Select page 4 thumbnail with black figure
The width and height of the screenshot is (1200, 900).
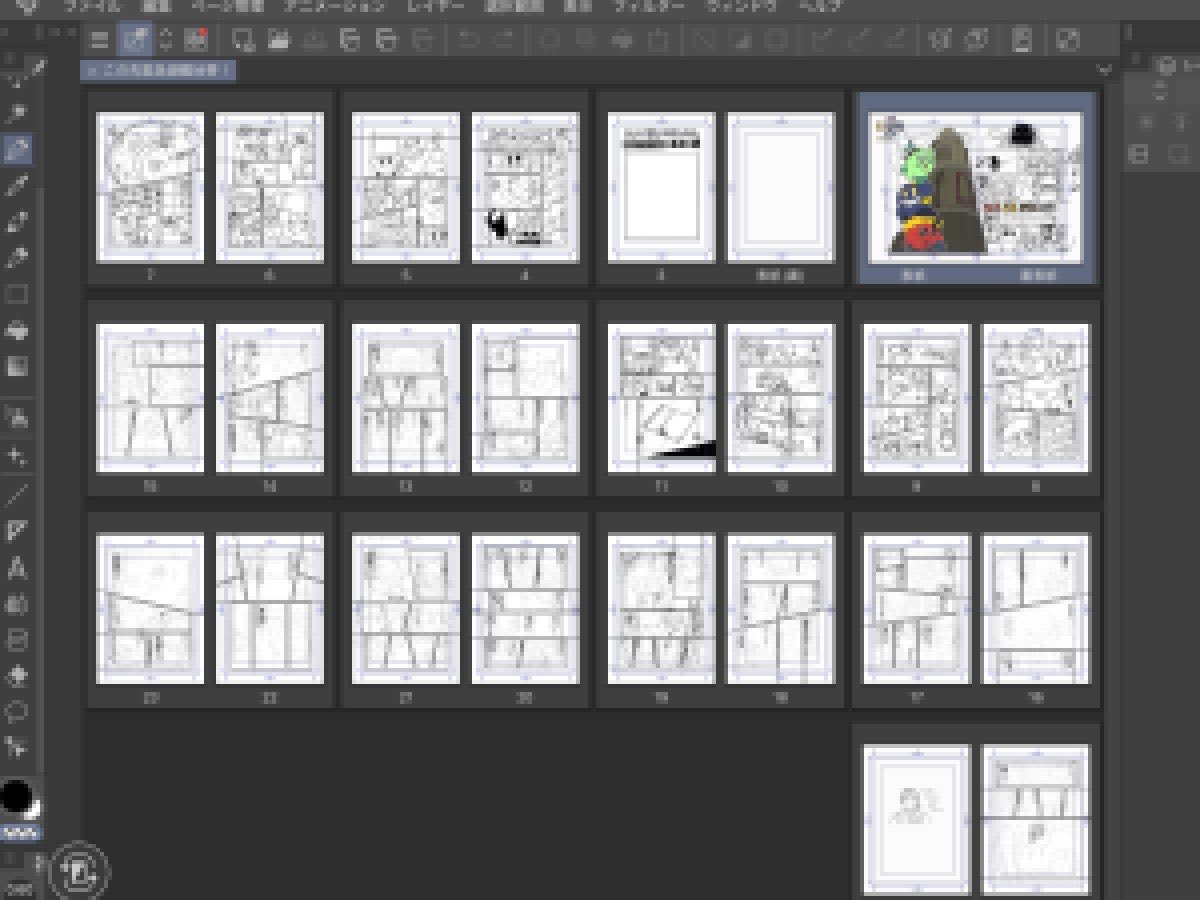click(526, 187)
